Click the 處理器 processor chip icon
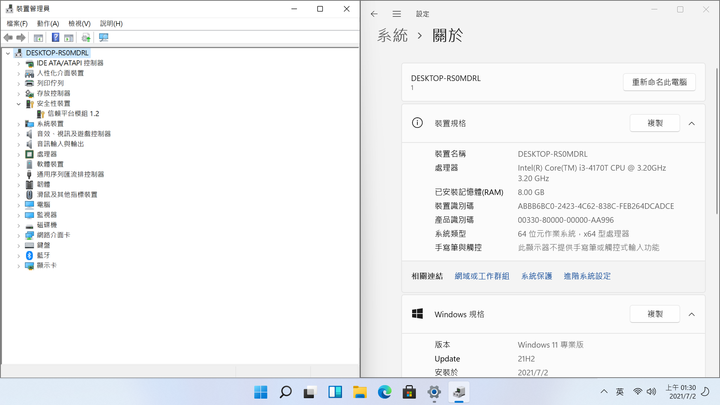Viewport: 720px width, 405px height. (29, 154)
